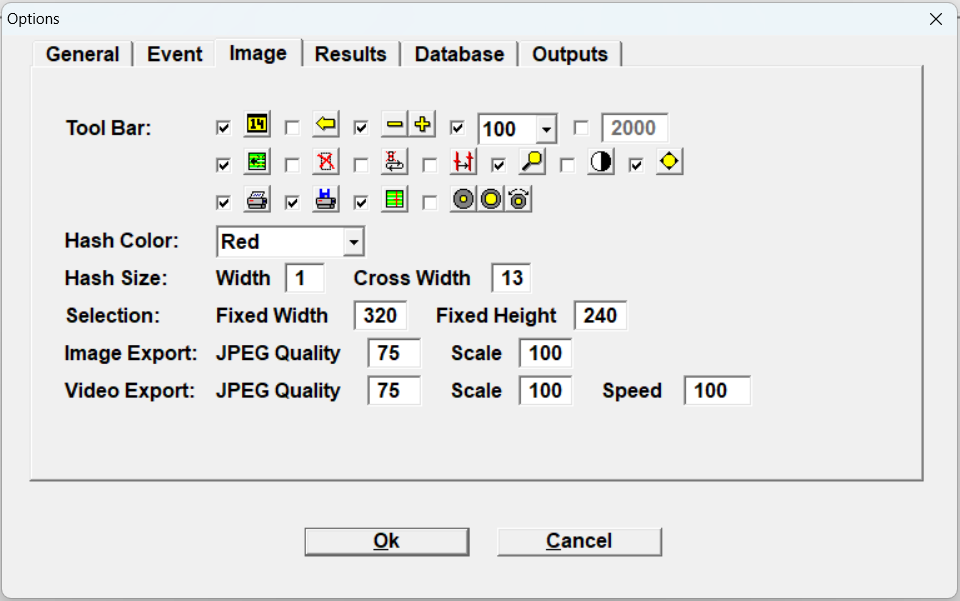This screenshot has width=960, height=601.
Task: Open the Database tab
Action: click(x=459, y=54)
